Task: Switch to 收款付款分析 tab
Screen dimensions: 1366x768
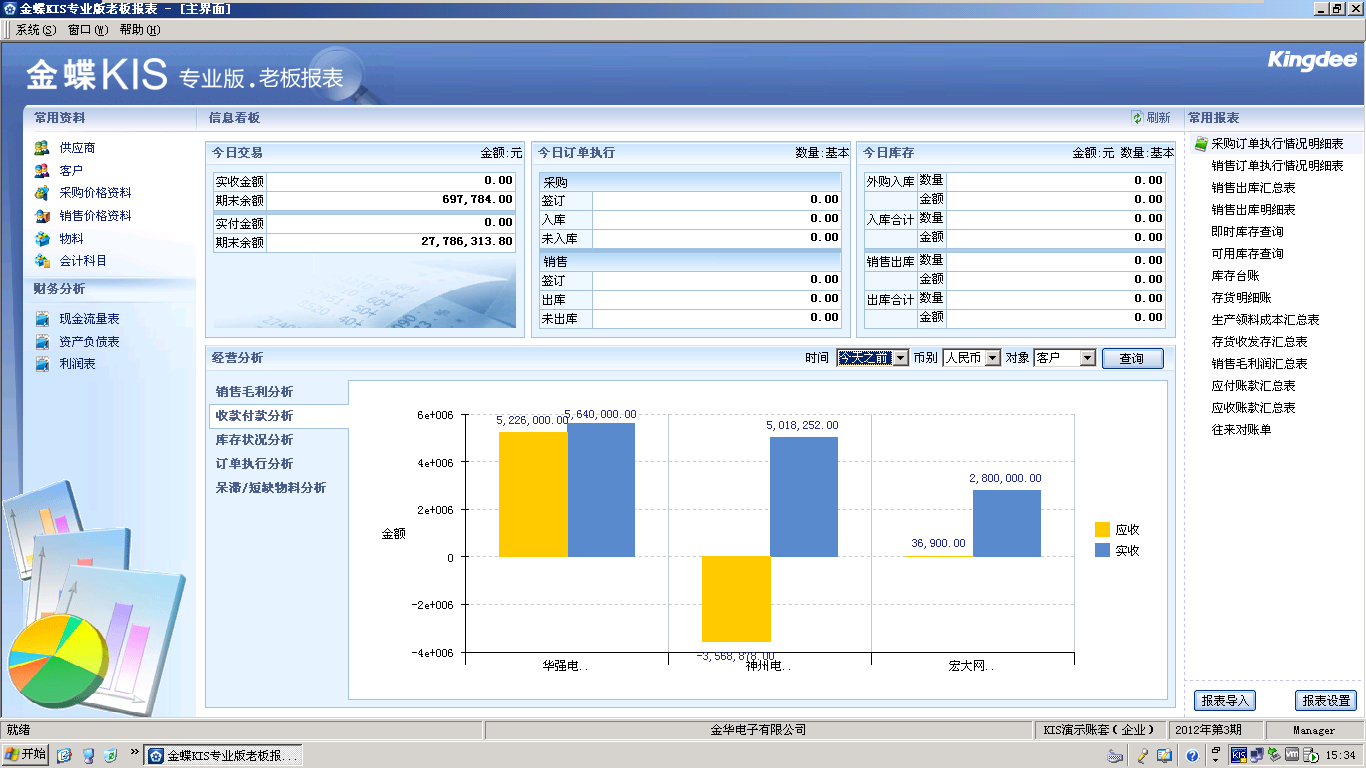Action: click(255, 416)
